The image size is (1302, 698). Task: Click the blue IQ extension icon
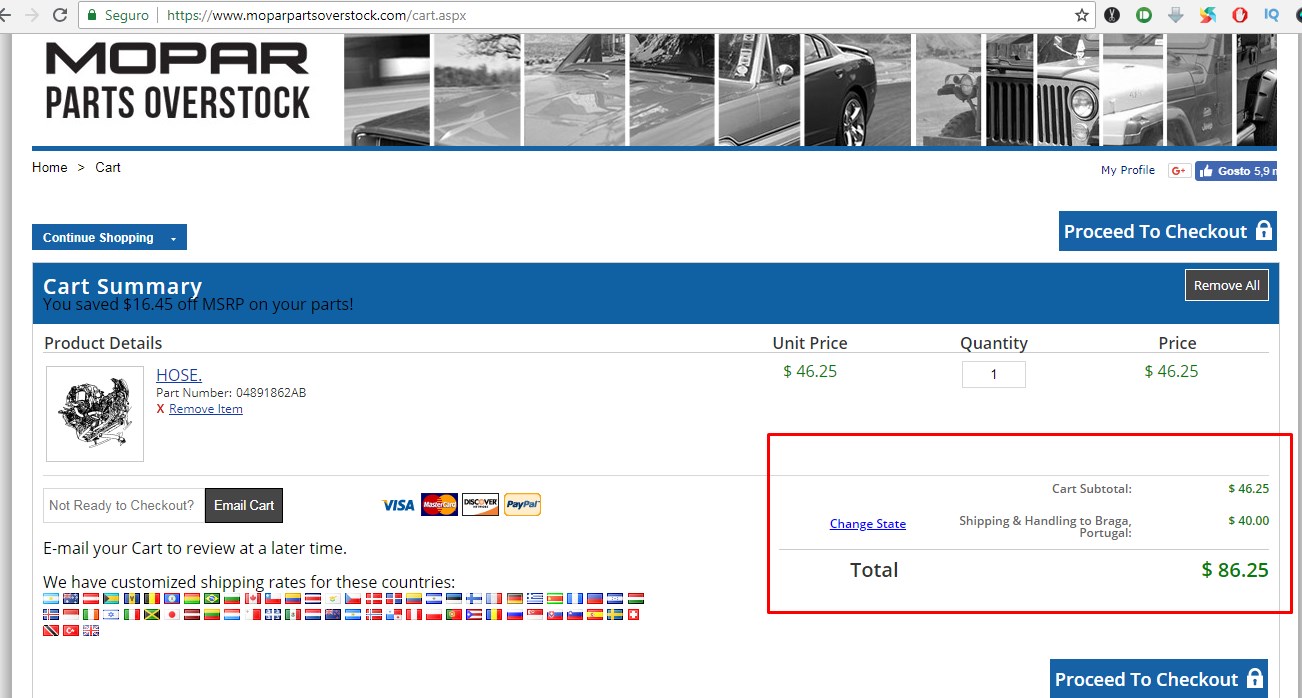click(x=1272, y=15)
